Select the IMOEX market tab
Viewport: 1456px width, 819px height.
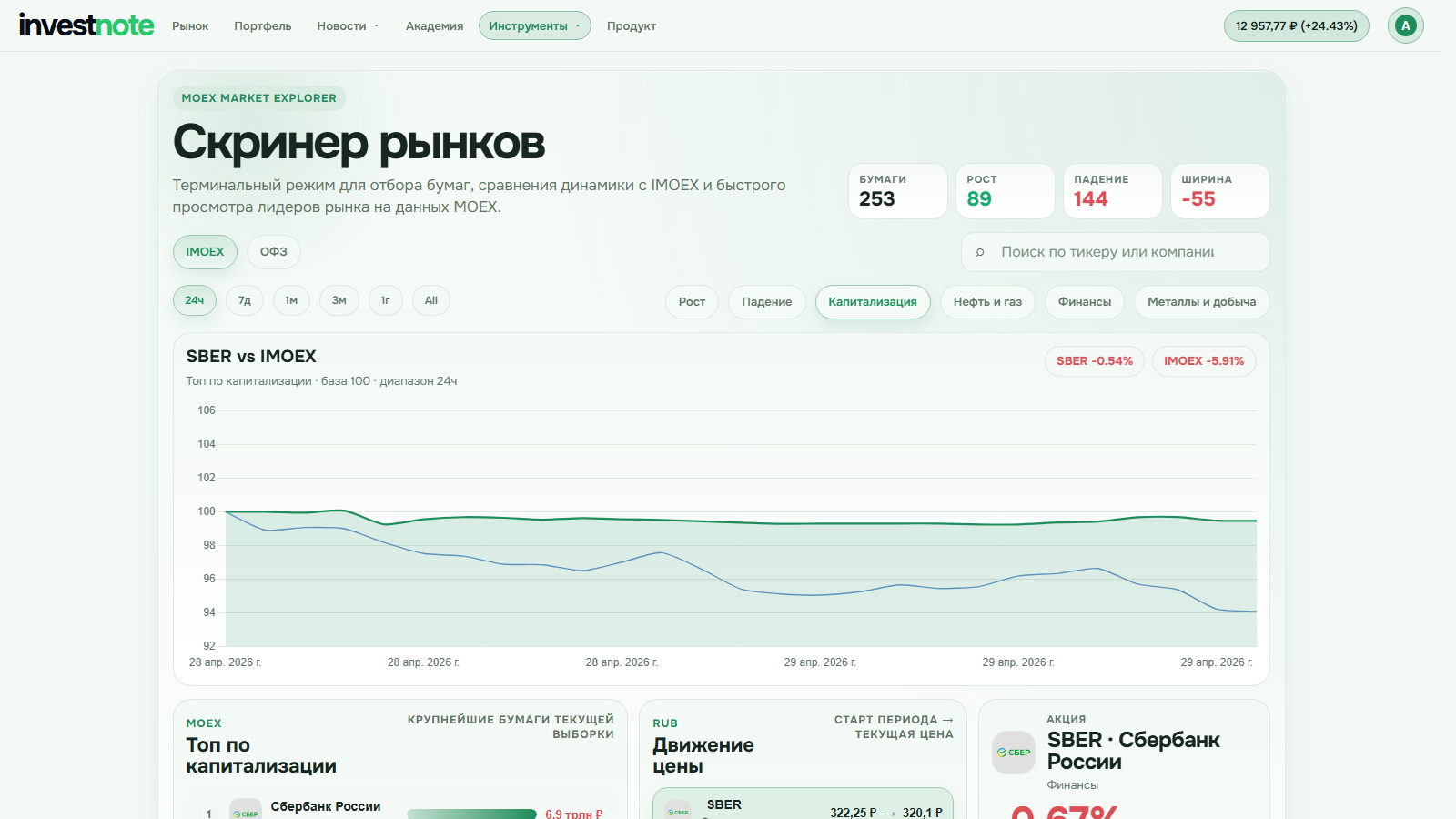click(205, 252)
